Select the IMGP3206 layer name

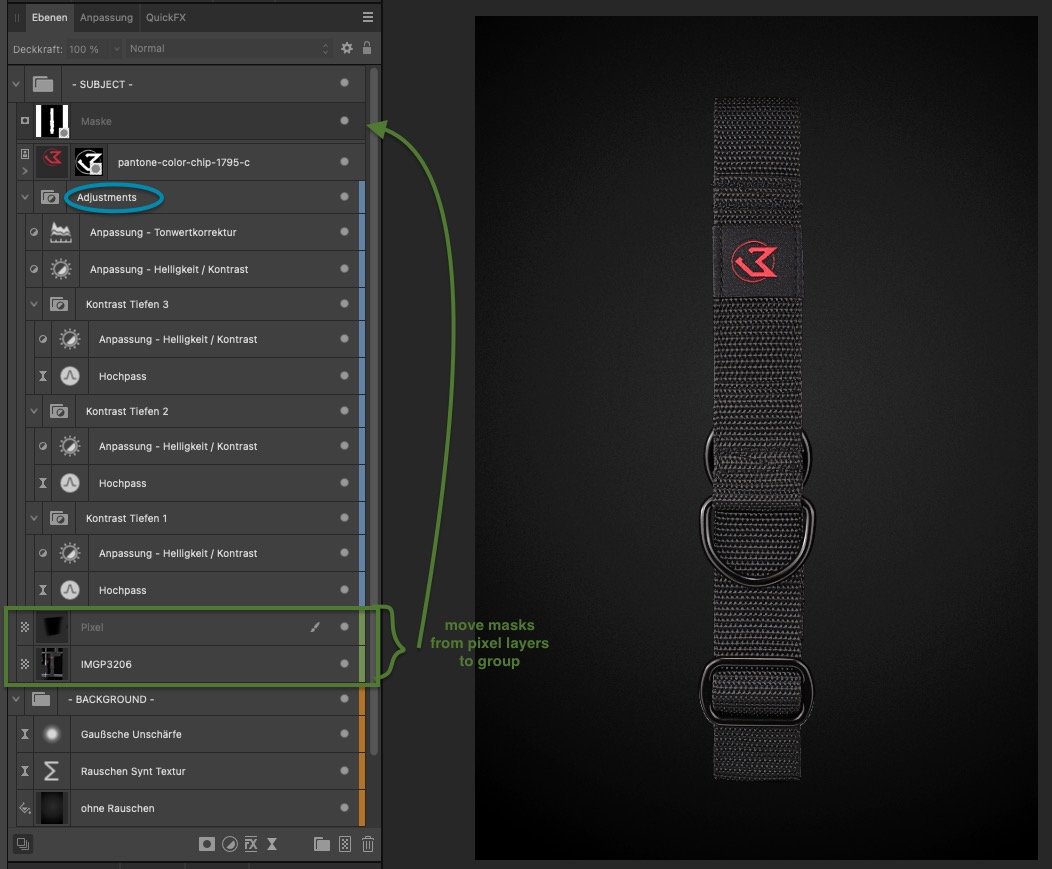[106, 664]
